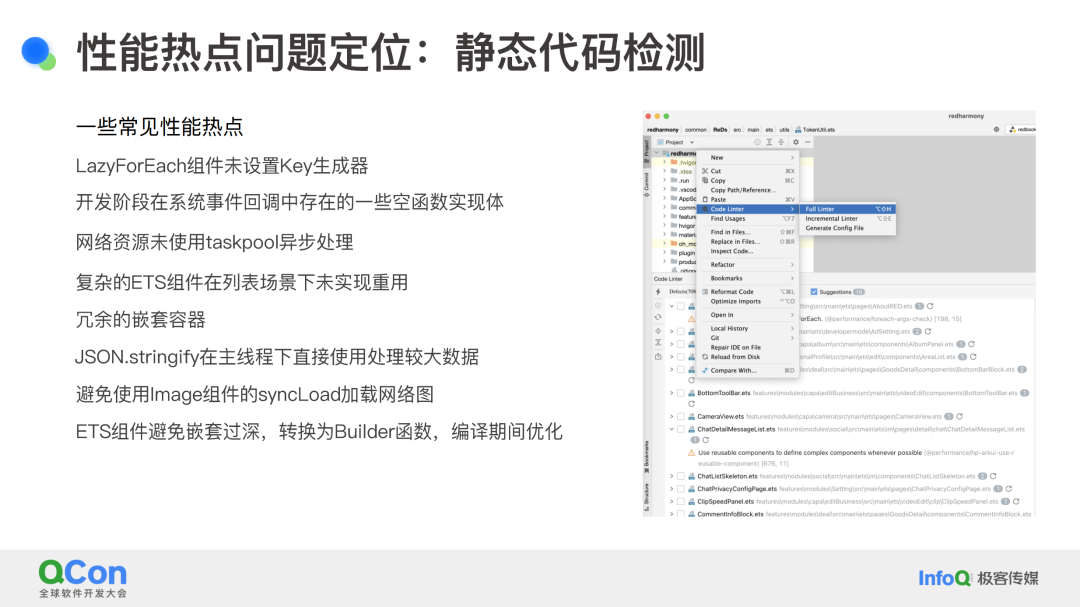Check the ClipSpeedPanel.ets checkbox

pos(681,502)
